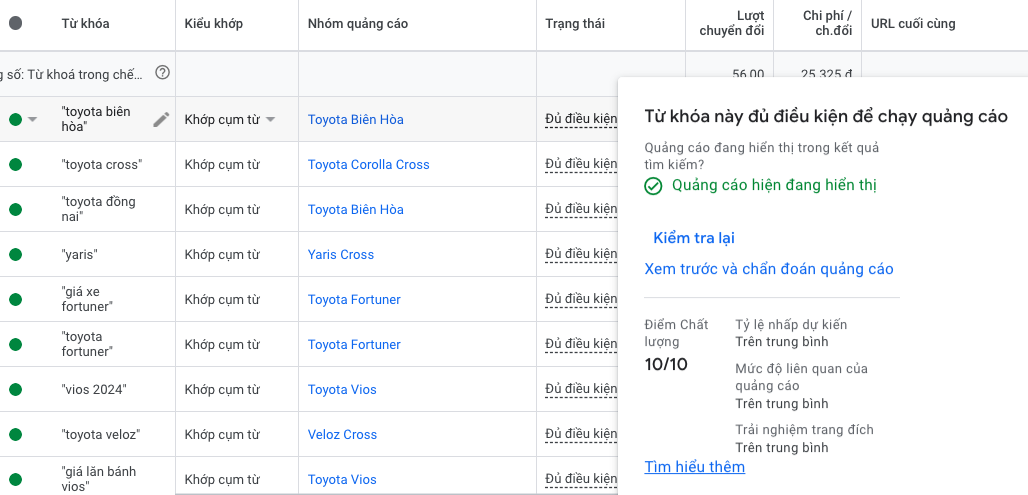Click the green status dot for "toyota cross"

(x=15, y=165)
